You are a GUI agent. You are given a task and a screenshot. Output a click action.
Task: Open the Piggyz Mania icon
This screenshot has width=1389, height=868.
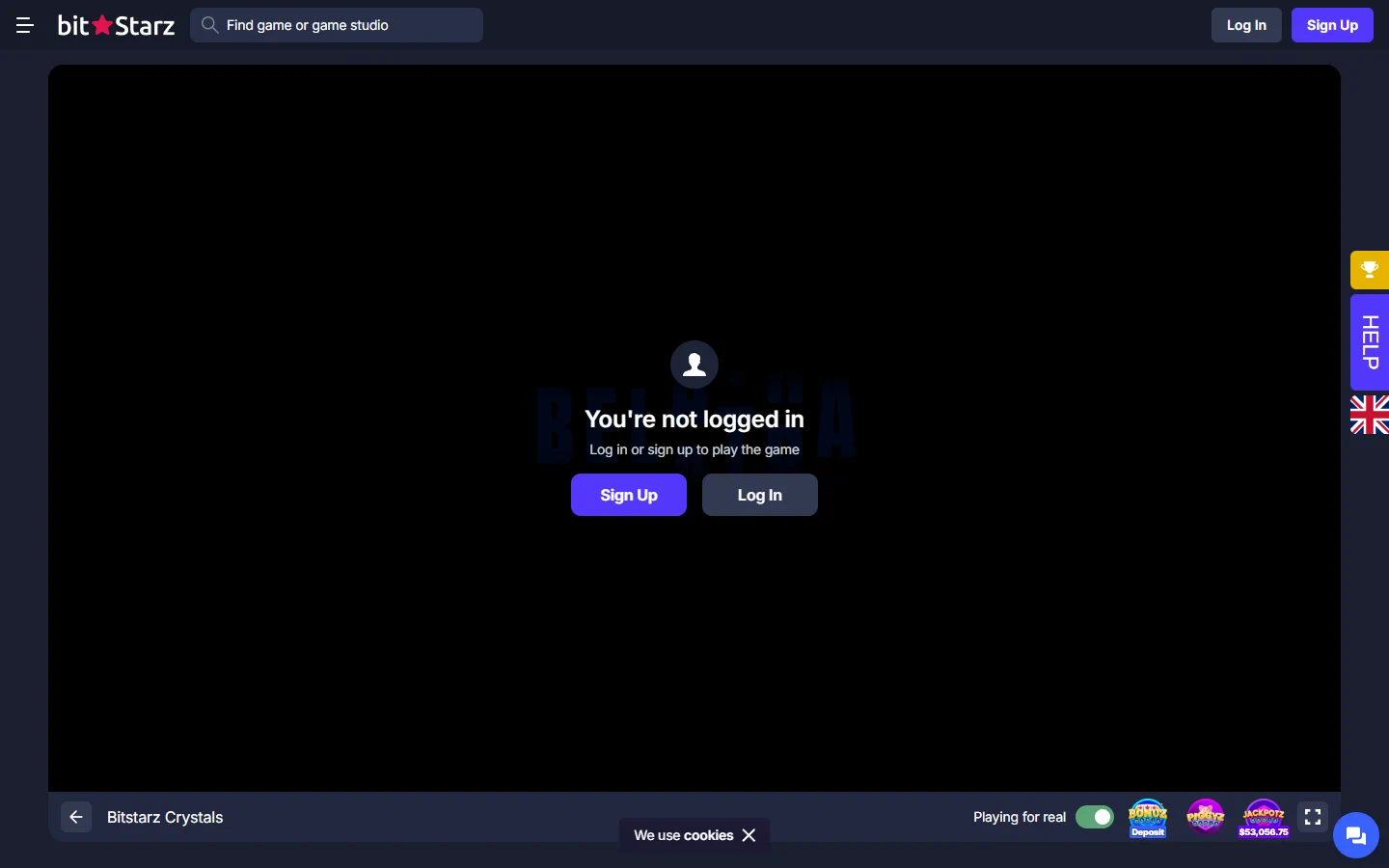[1206, 817]
